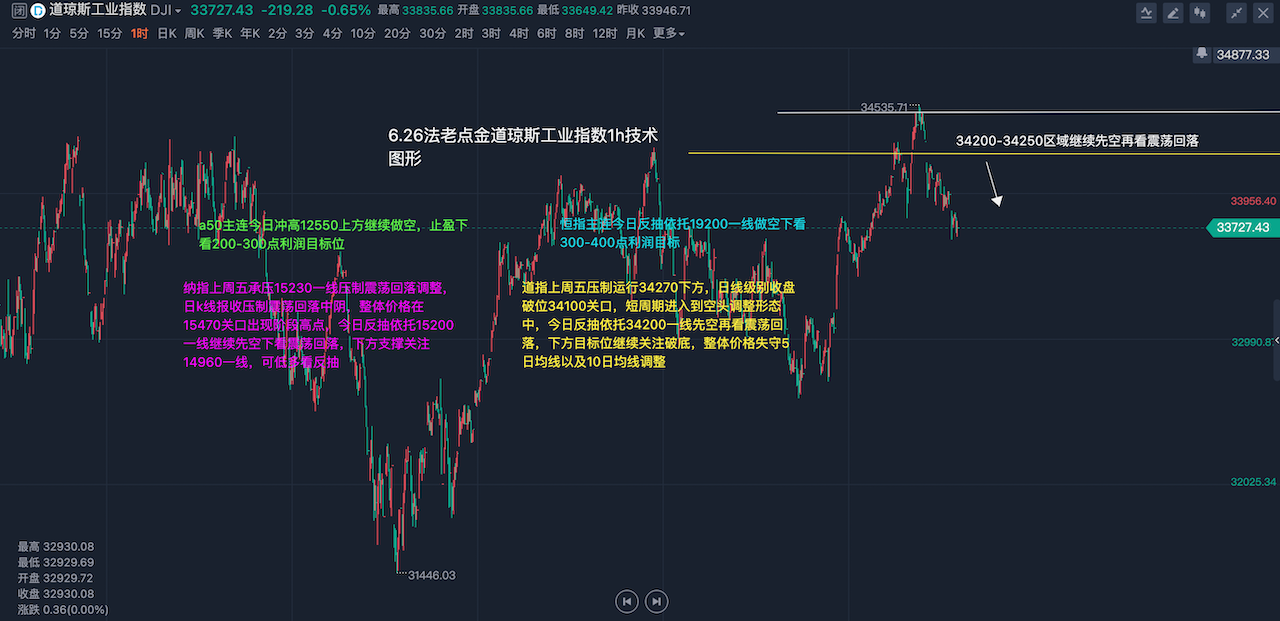The height and width of the screenshot is (621, 1280).
Task: Jump to the earliest candle
Action: pyautogui.click(x=627, y=601)
